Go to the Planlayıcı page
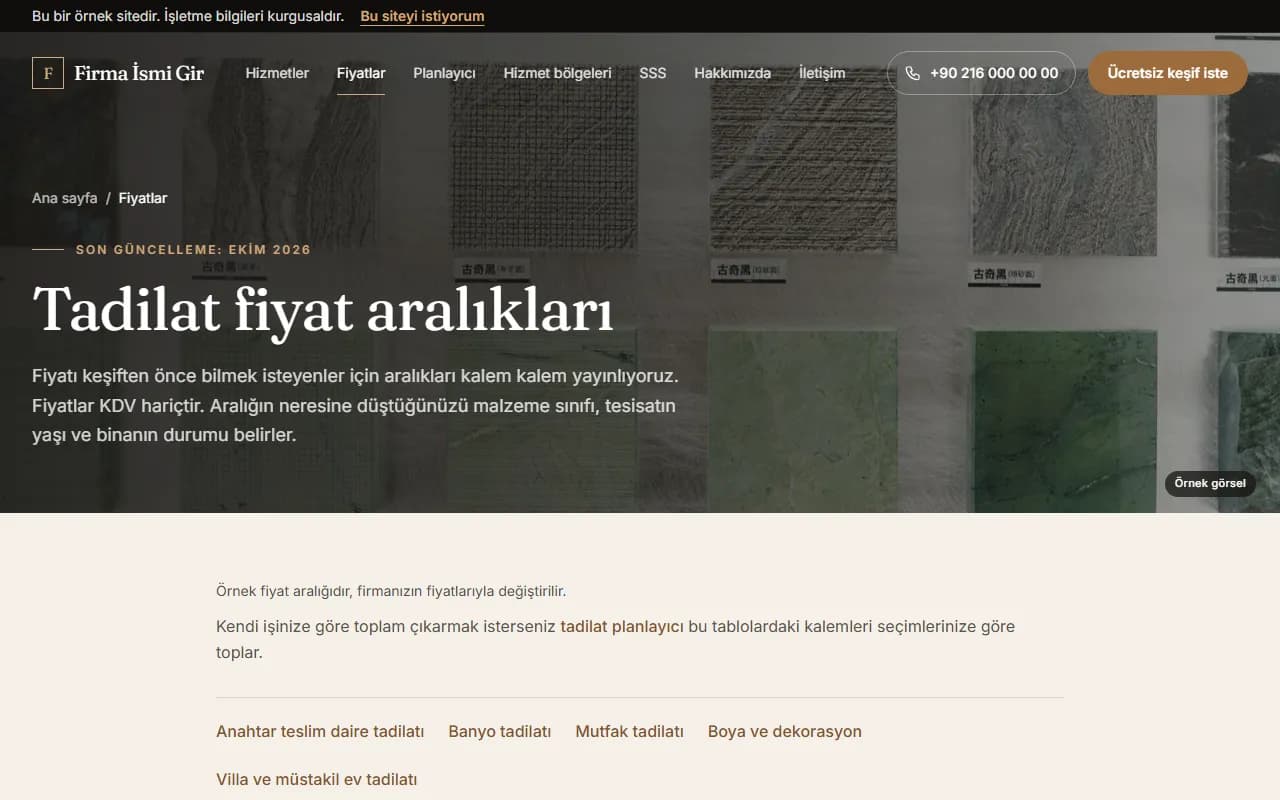Image resolution: width=1280 pixels, height=800 pixels. [444, 73]
